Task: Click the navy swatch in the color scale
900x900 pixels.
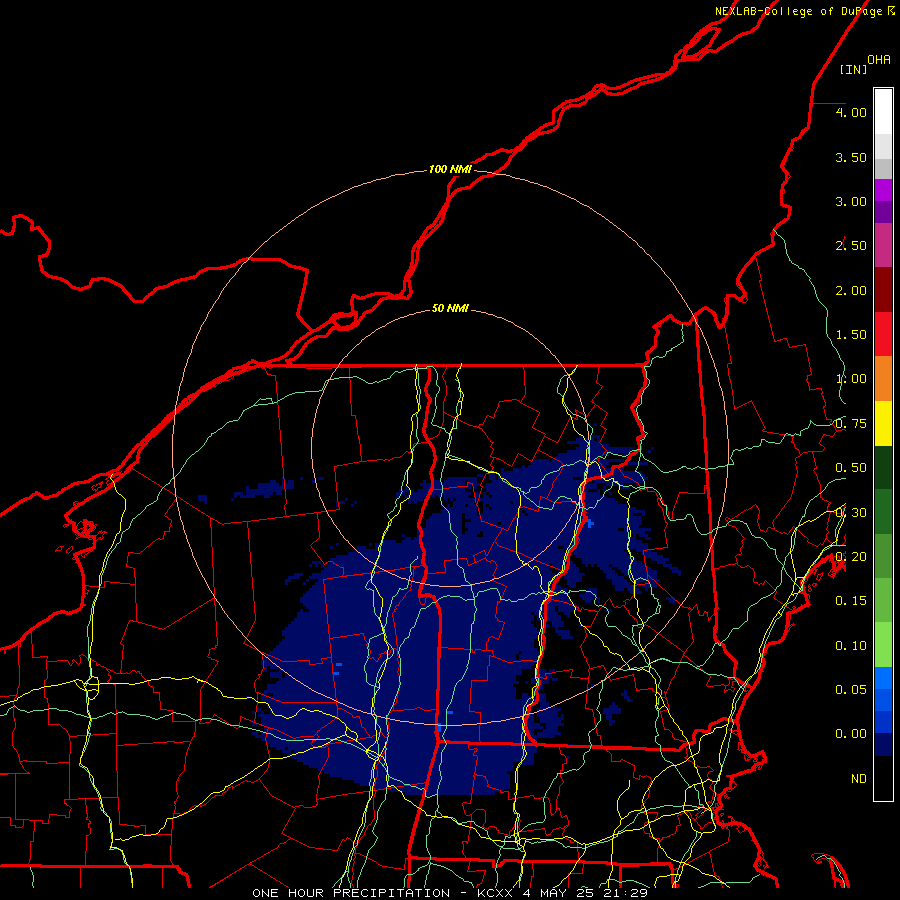Action: [883, 744]
